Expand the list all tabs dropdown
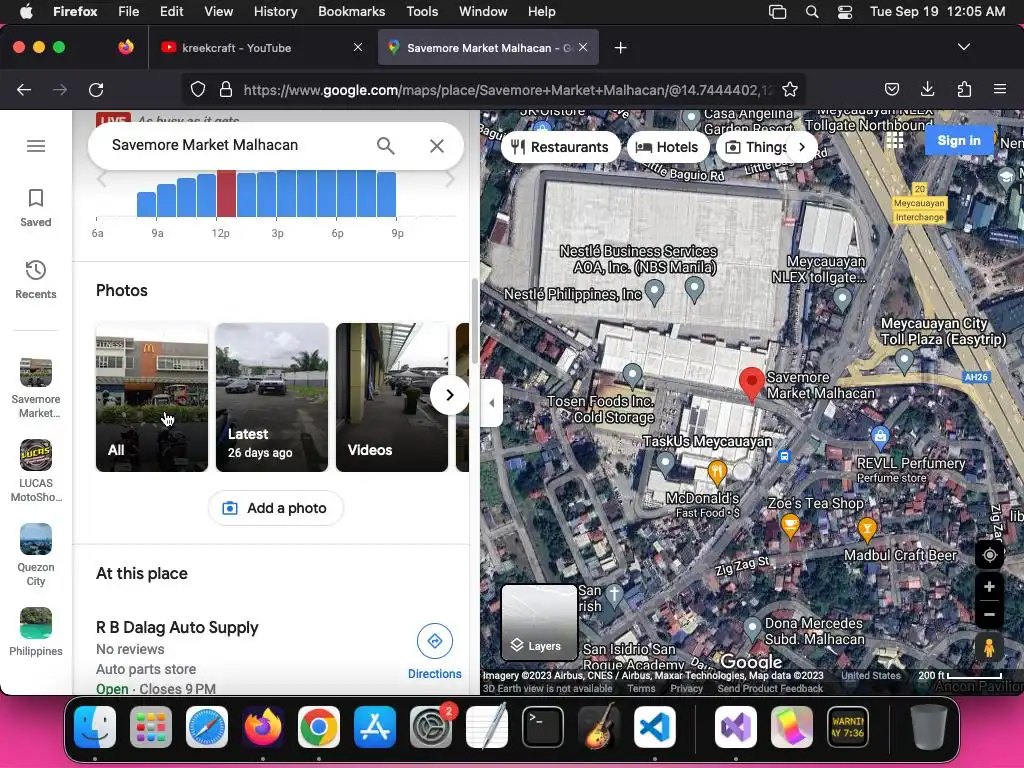 pyautogui.click(x=964, y=47)
